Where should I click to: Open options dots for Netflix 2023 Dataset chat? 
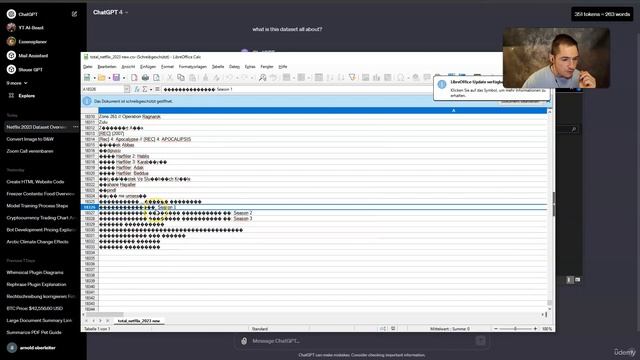(76, 127)
